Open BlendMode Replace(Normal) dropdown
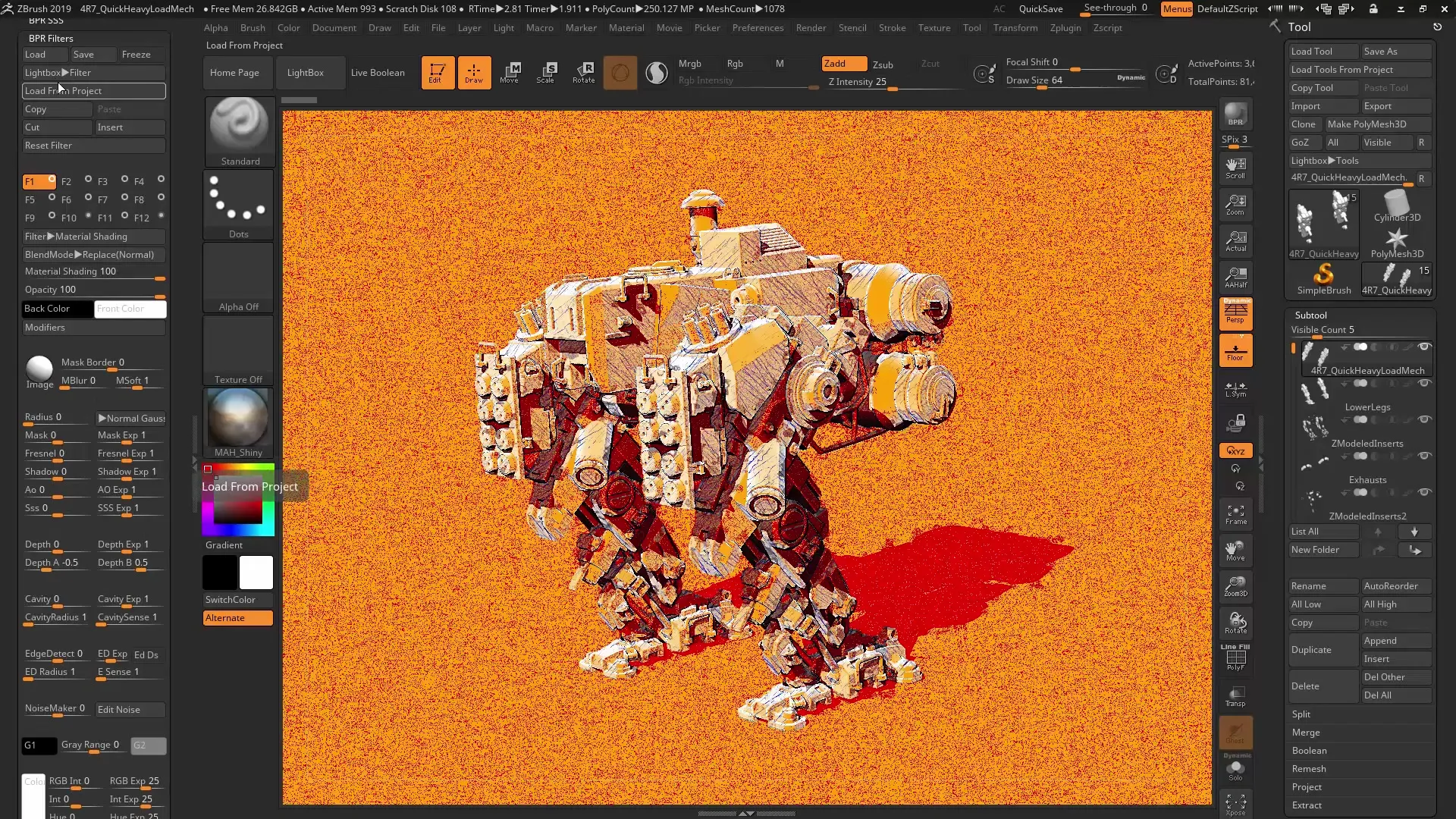 (x=94, y=255)
